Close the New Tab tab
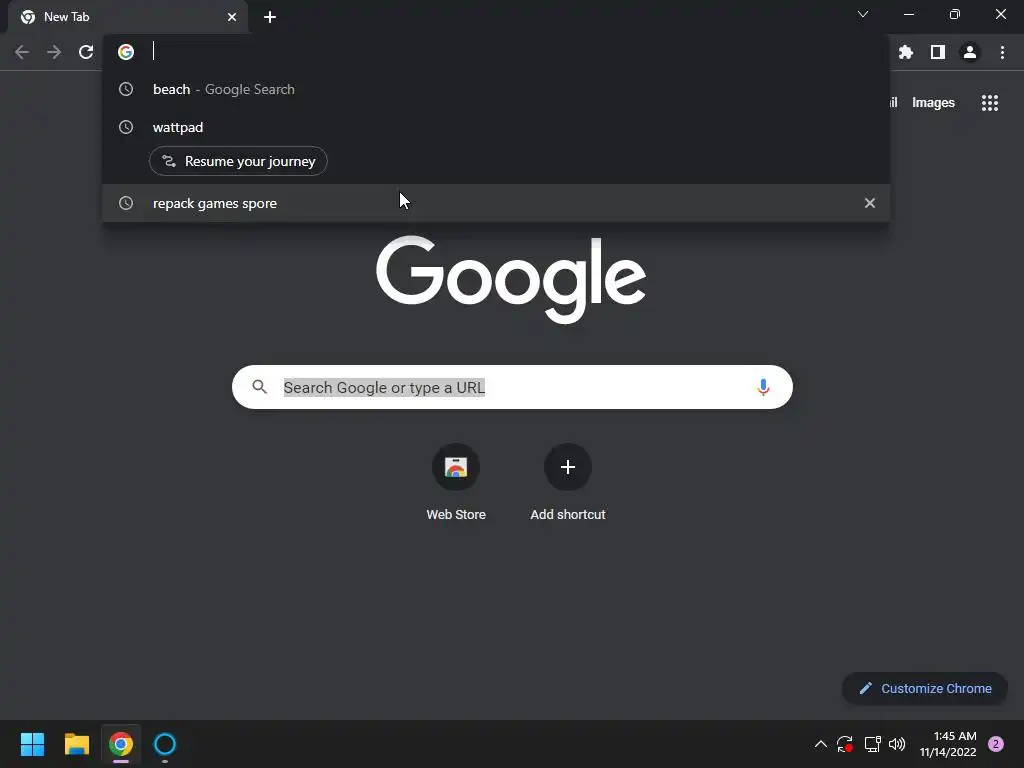This screenshot has width=1024, height=768. (x=232, y=17)
